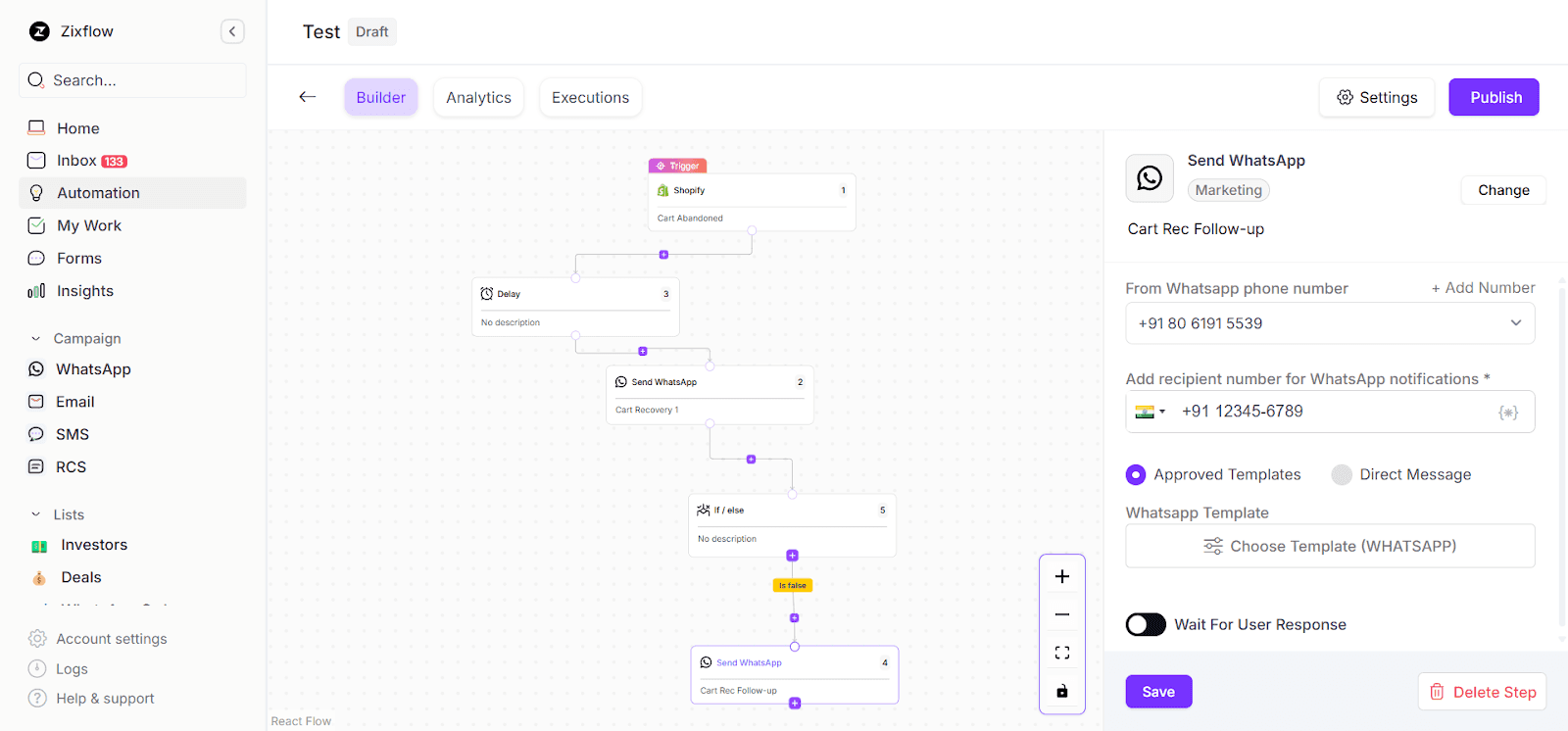Switch to the Analytics tab
Viewport: 1568px width, 731px height.
[x=478, y=97]
